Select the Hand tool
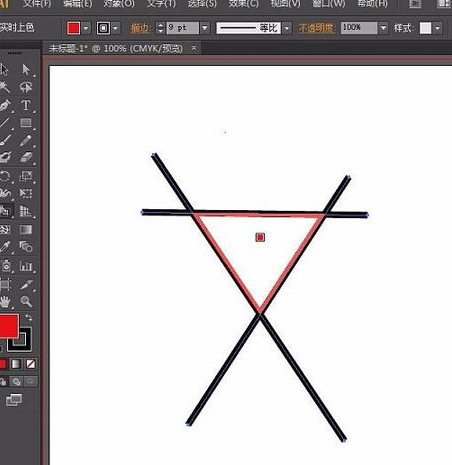This screenshot has height=465, width=452. [x=4, y=302]
